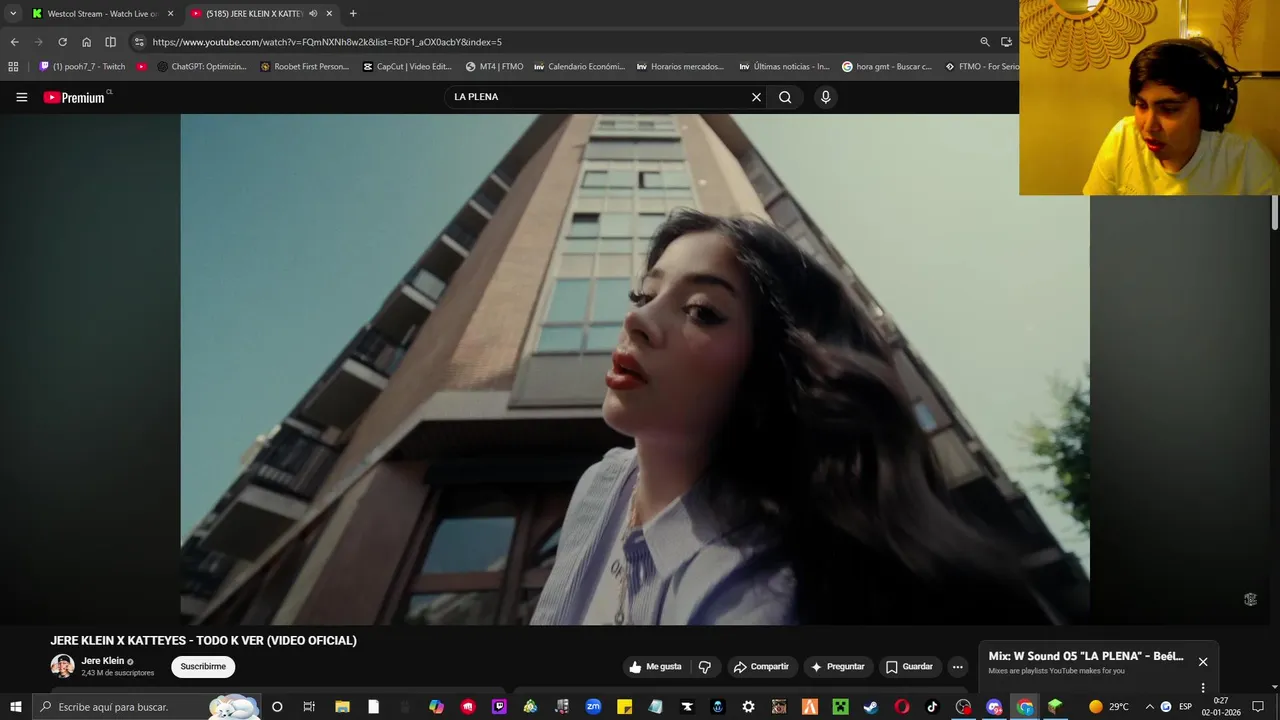Open CapCut Video Edit bookmark

408,67
